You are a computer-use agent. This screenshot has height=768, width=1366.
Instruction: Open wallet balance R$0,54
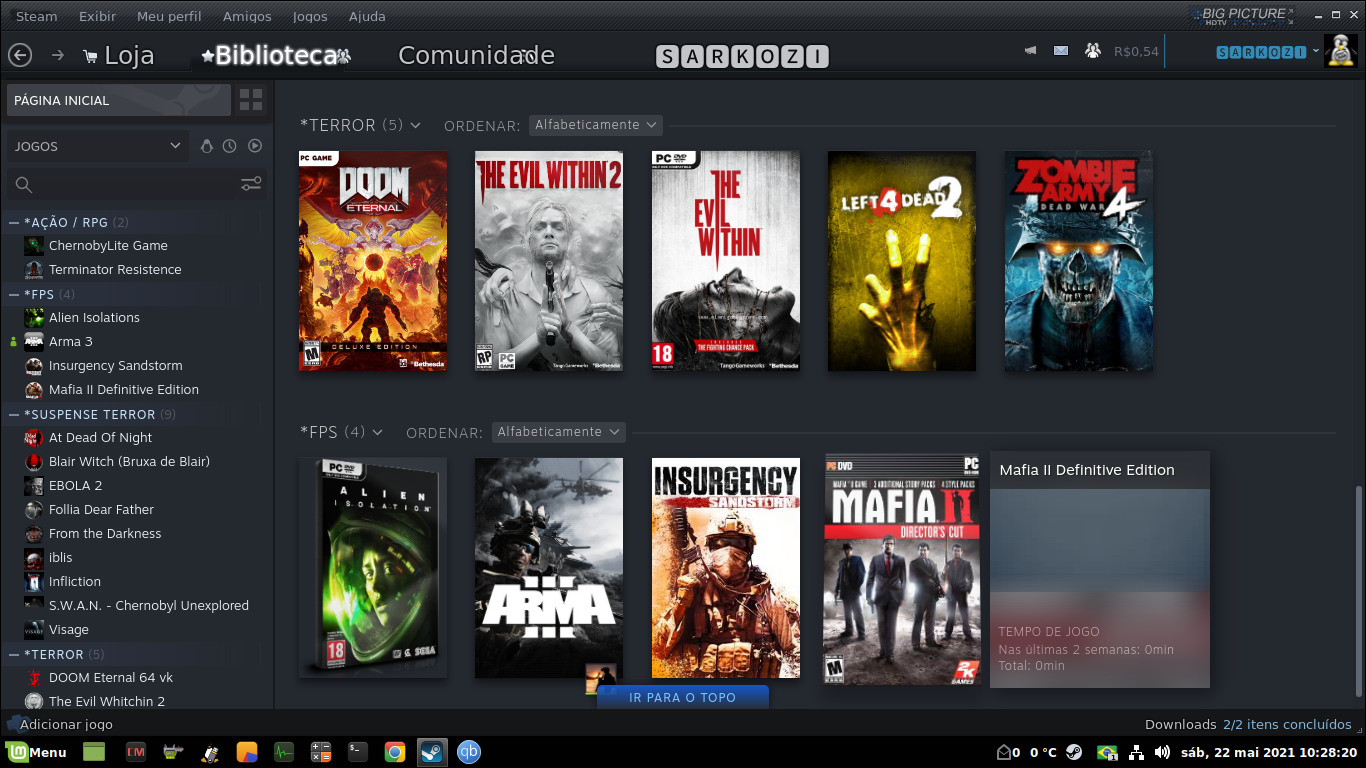tap(1136, 51)
